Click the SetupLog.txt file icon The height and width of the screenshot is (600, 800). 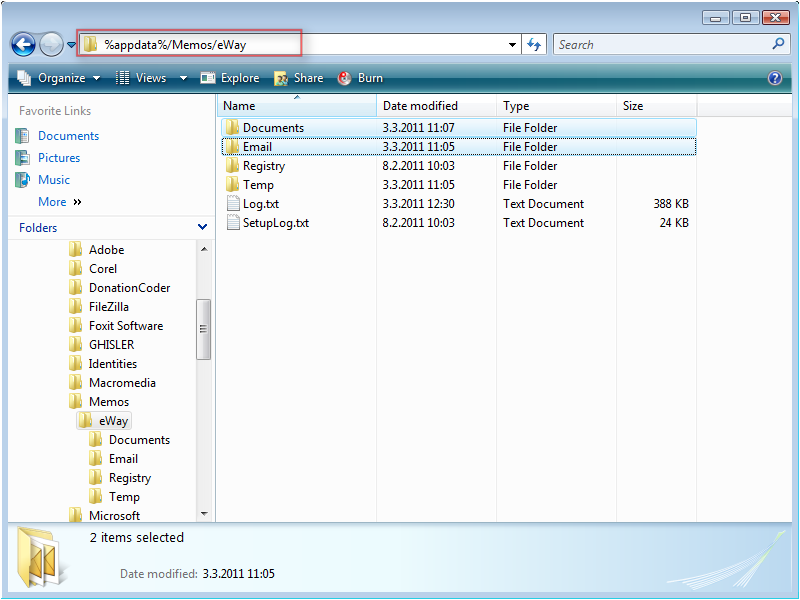click(x=233, y=222)
